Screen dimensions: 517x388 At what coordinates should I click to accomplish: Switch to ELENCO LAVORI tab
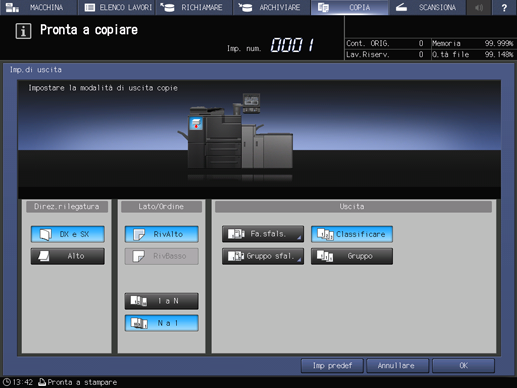(117, 7)
